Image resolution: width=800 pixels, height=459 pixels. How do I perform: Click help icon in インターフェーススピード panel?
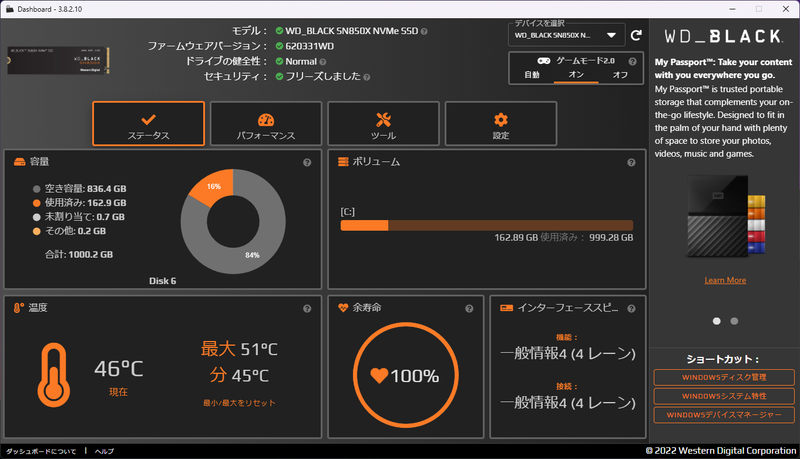point(631,308)
